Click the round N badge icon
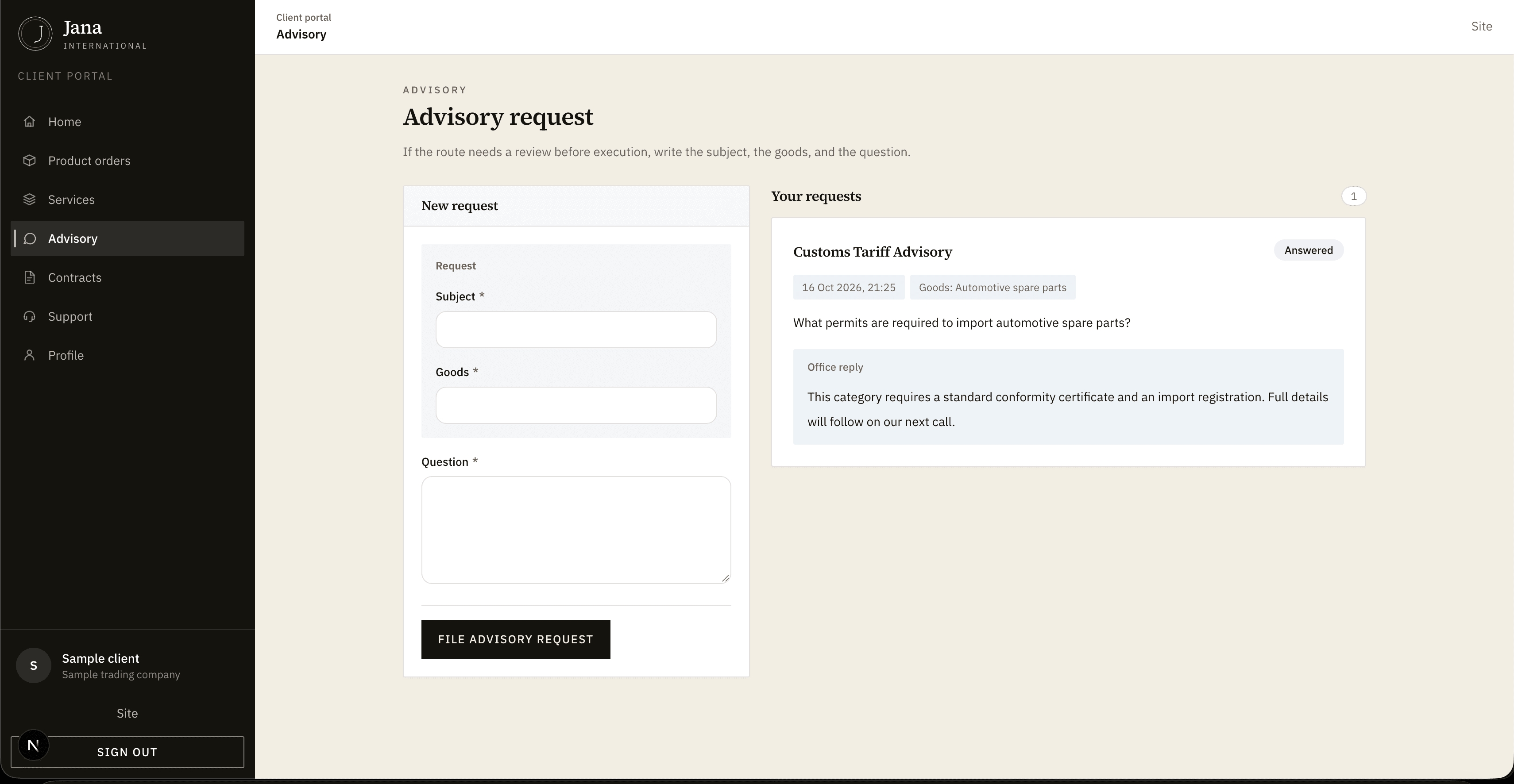Screen dimensions: 1514x784 coord(34,745)
